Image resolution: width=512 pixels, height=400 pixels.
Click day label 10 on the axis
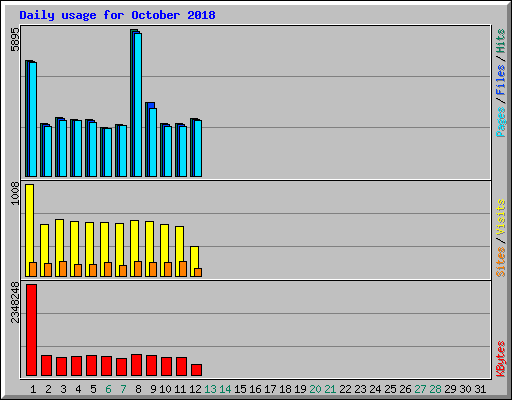click(x=165, y=389)
